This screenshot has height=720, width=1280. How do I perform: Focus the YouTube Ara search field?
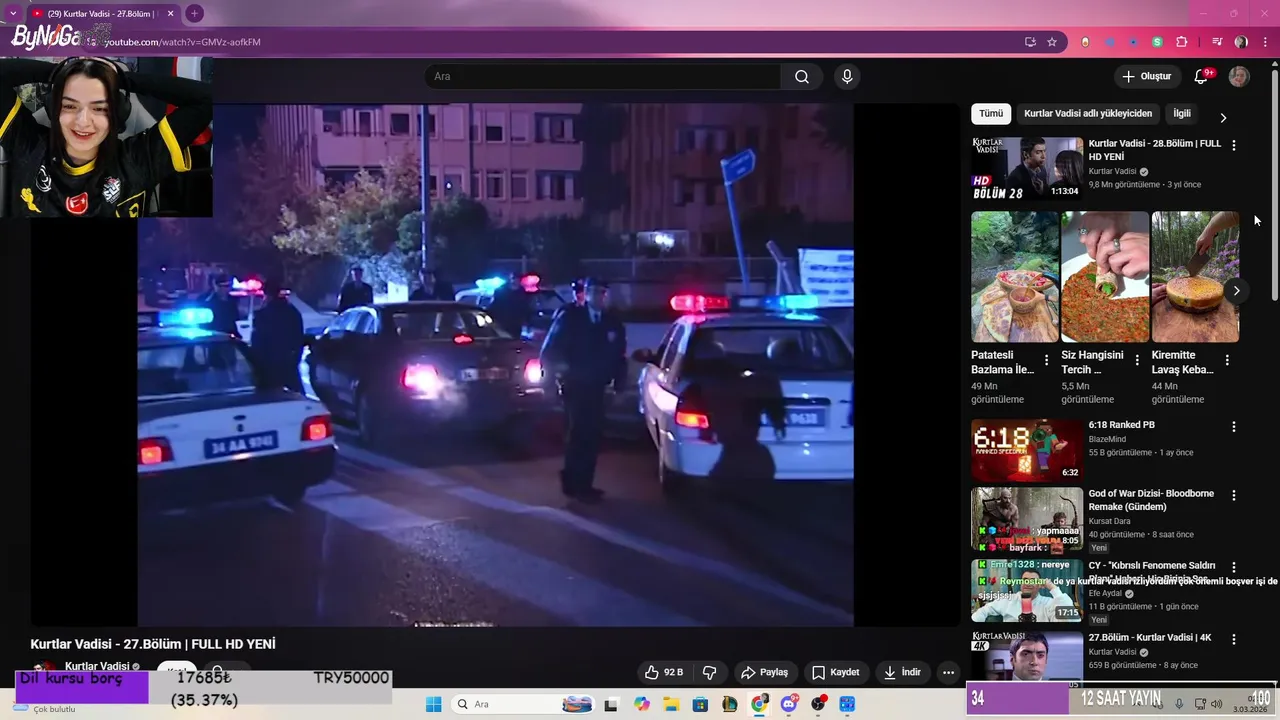click(x=603, y=77)
